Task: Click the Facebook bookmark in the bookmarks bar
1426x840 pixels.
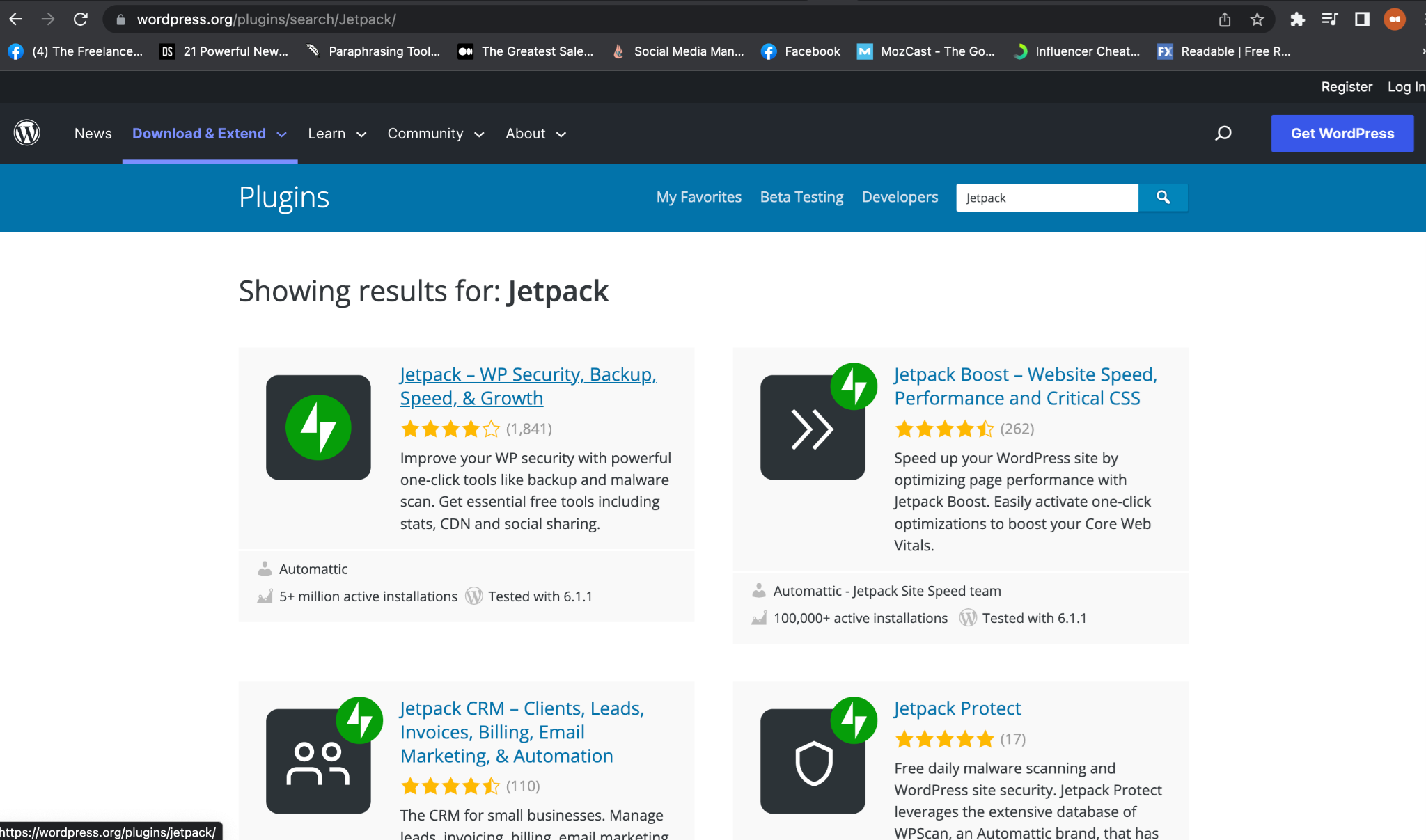Action: (800, 51)
